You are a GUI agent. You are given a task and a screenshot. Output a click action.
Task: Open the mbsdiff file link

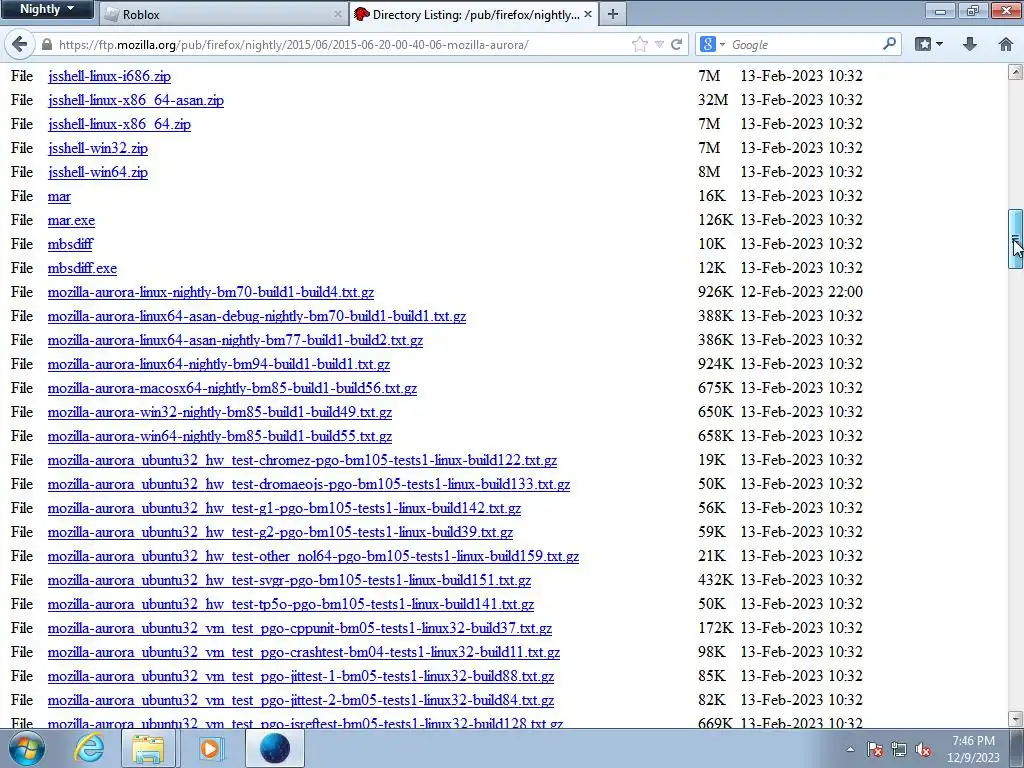click(x=71, y=244)
